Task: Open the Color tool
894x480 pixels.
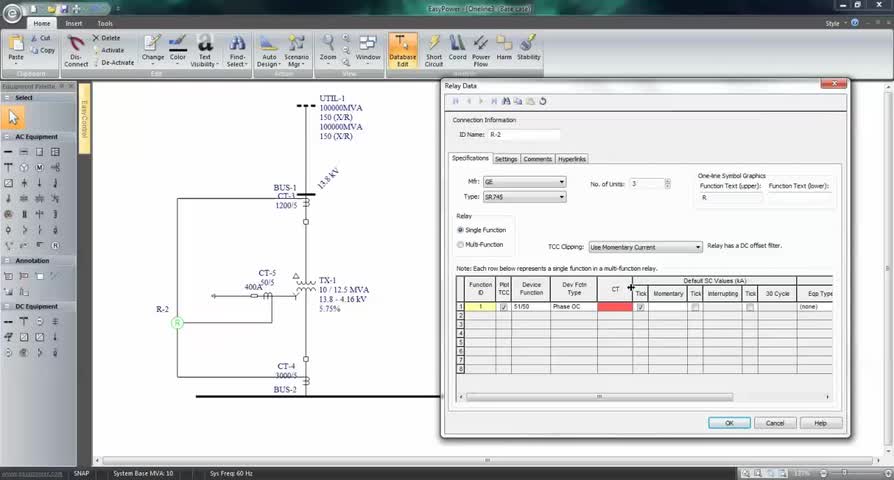Action: pos(178,48)
